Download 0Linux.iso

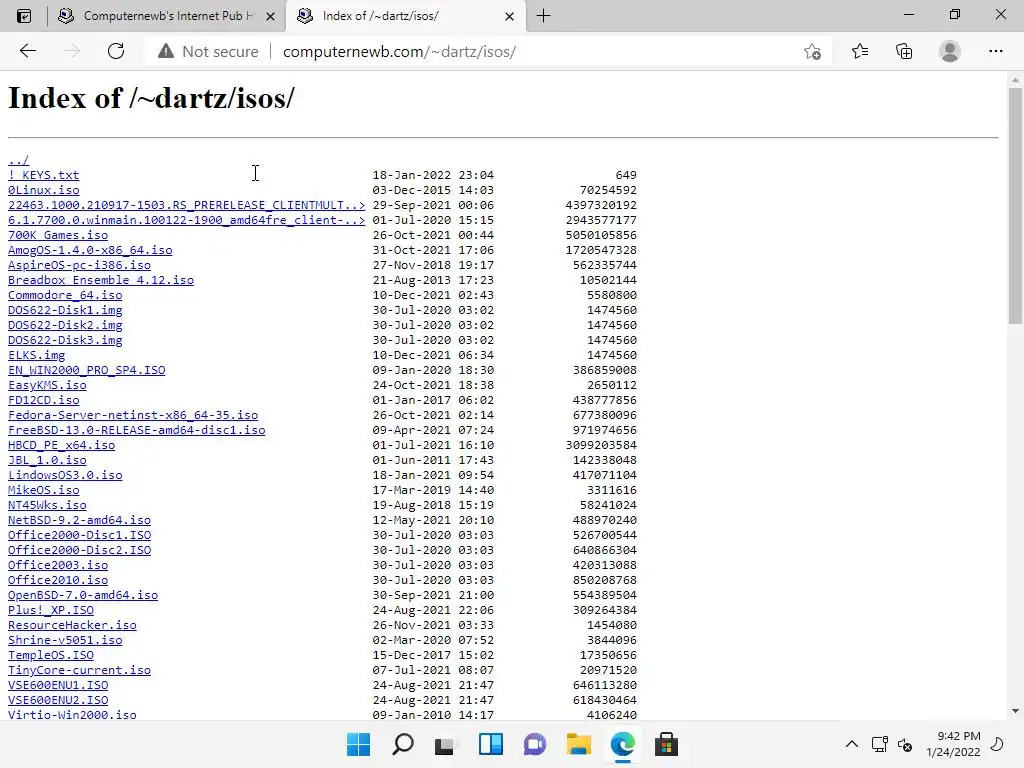point(44,190)
